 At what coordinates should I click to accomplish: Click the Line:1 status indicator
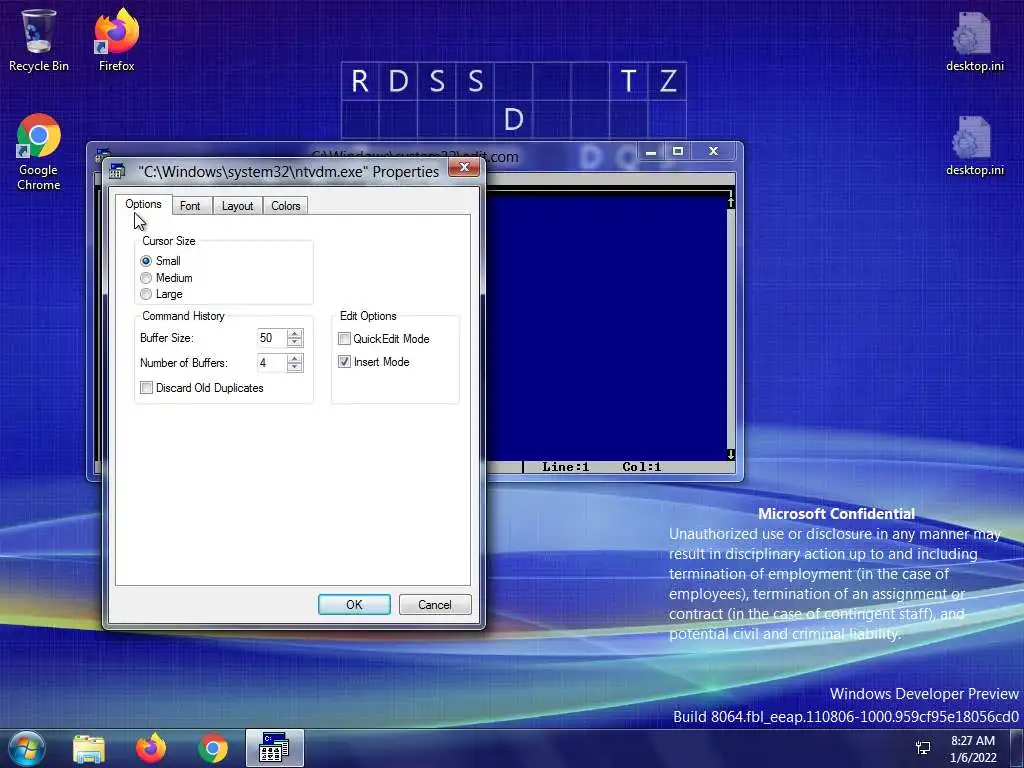(566, 467)
